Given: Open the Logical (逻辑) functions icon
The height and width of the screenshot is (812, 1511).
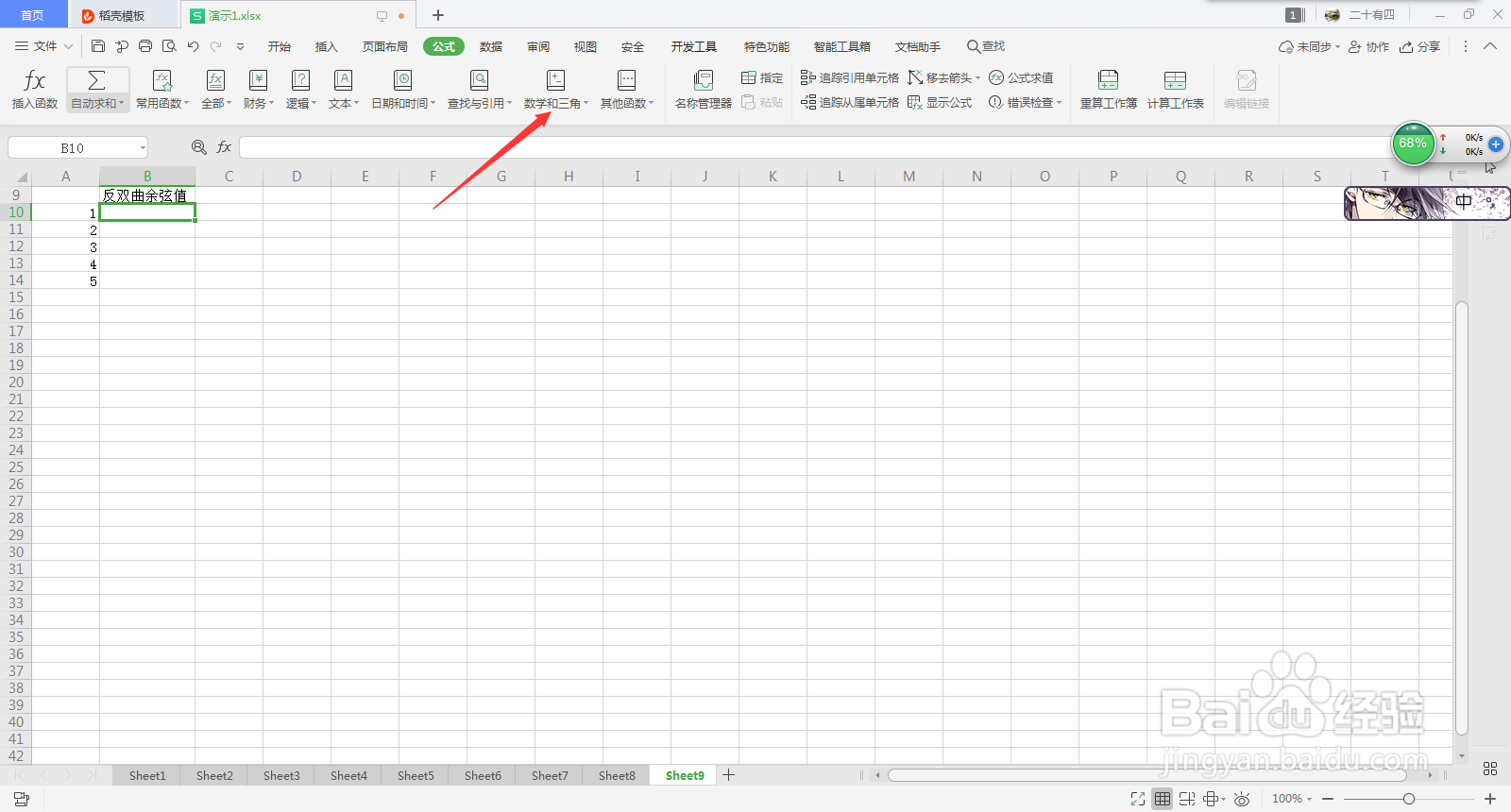Looking at the screenshot, I should [x=300, y=80].
